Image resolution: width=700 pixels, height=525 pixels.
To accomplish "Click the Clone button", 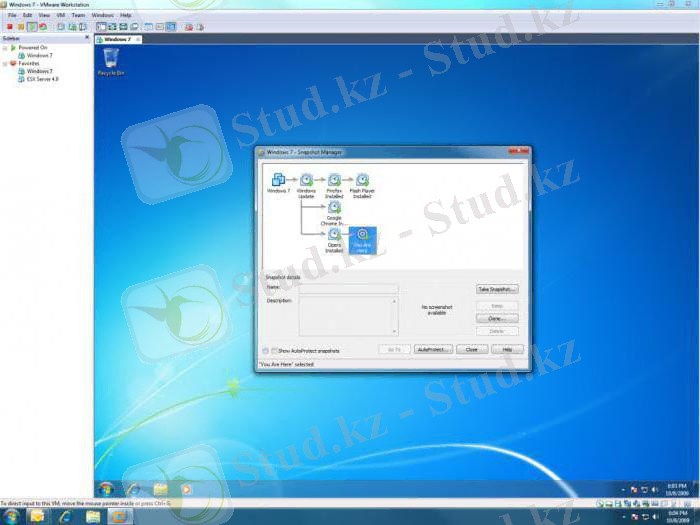I will [497, 318].
